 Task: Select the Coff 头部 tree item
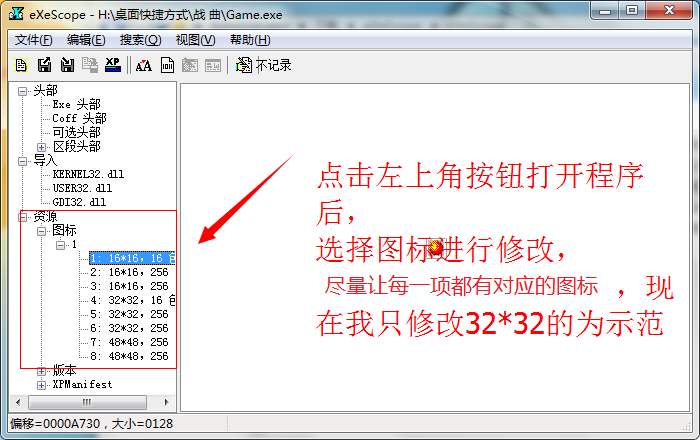click(x=79, y=118)
